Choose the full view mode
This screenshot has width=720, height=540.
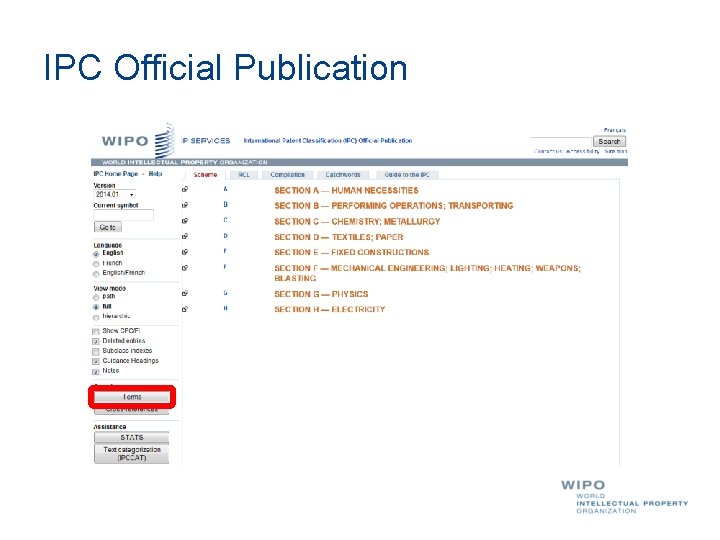96,307
